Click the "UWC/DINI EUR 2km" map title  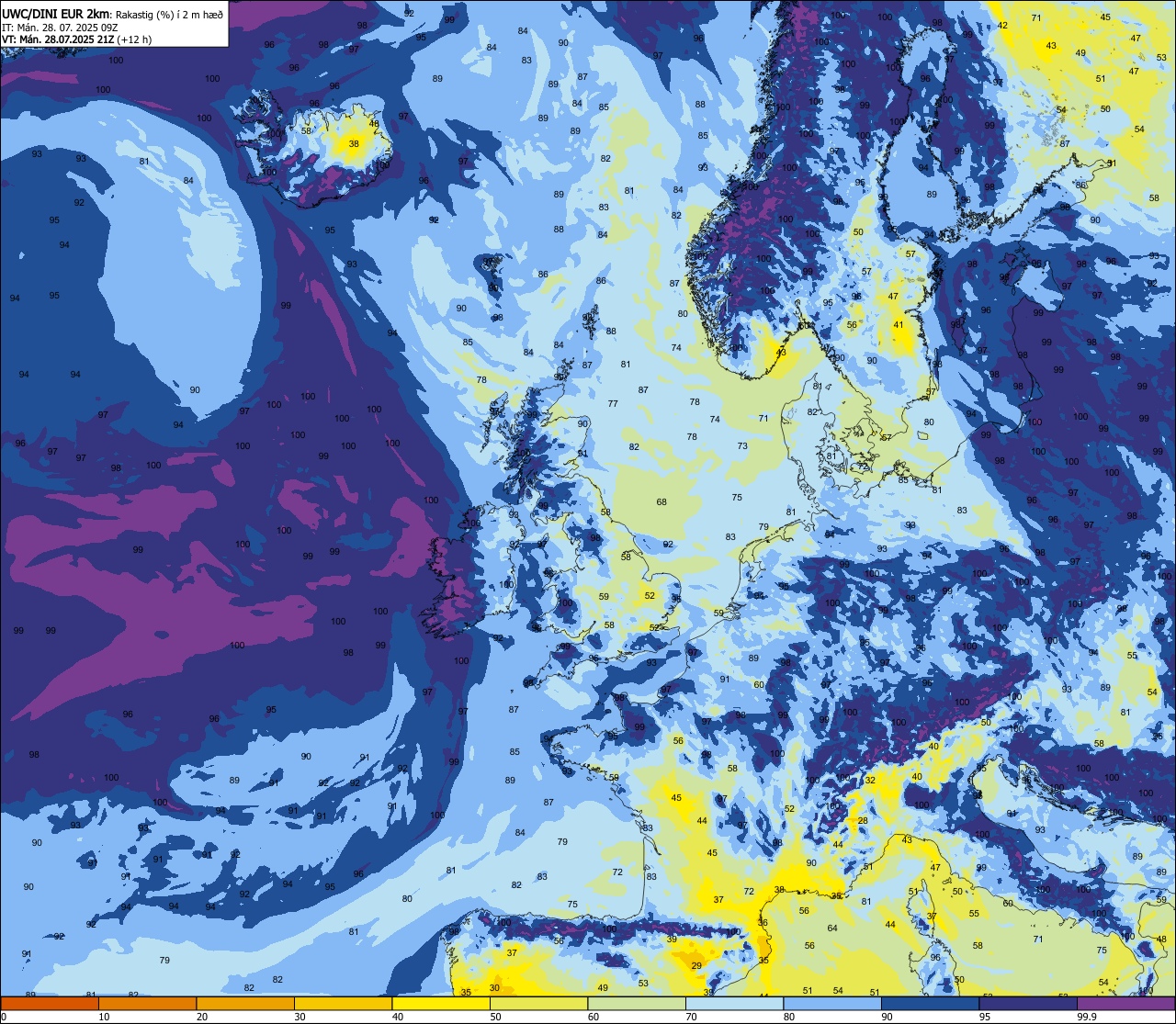[x=56, y=14]
